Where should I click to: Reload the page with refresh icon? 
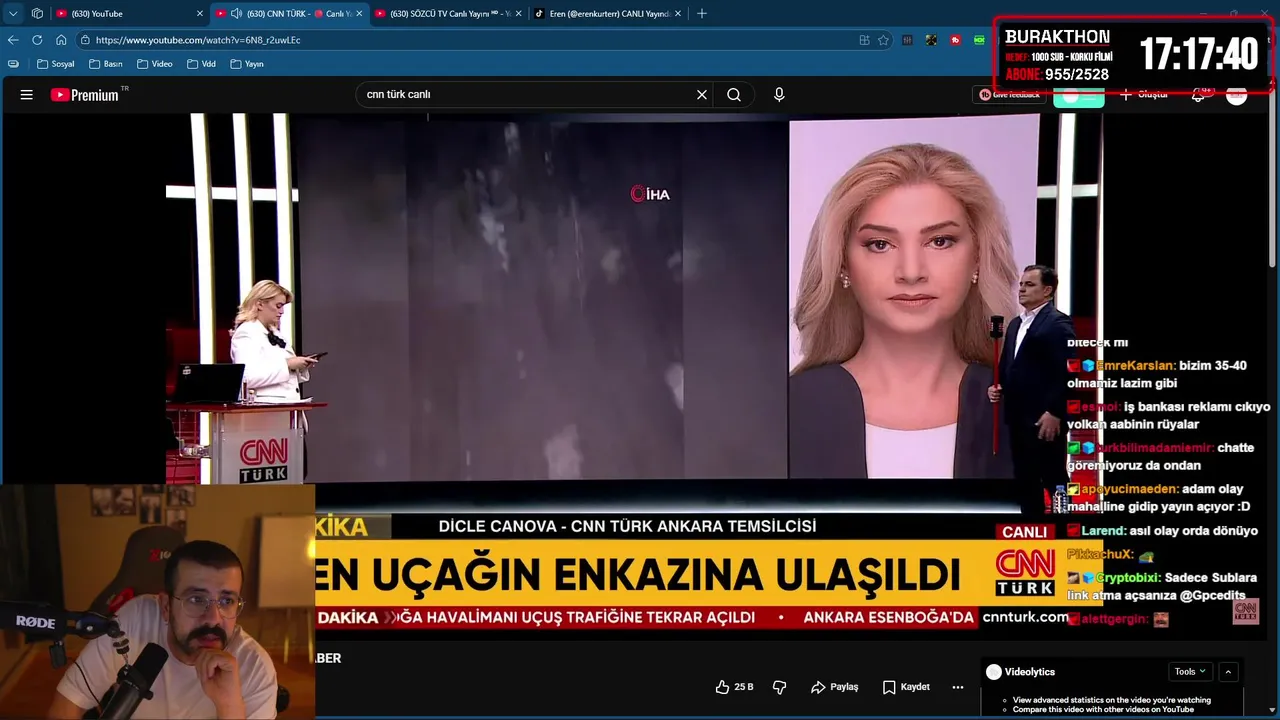click(x=37, y=40)
